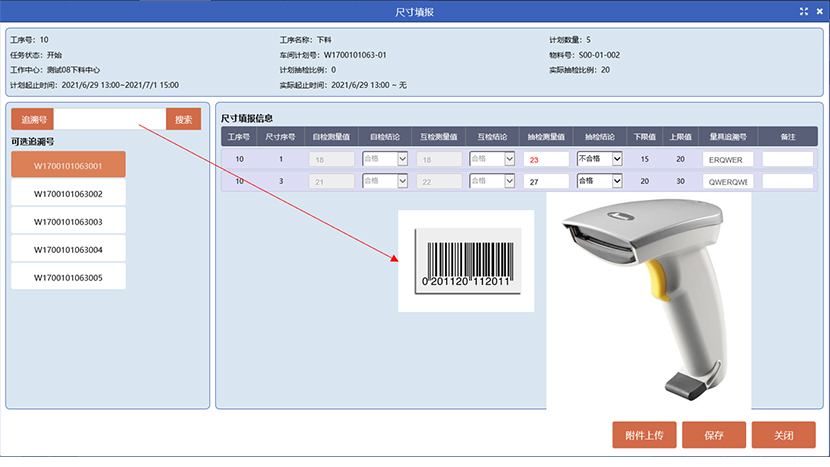830x467 pixels.
Task: Click the fullscreen expand icon in title bar
Action: 803,11
